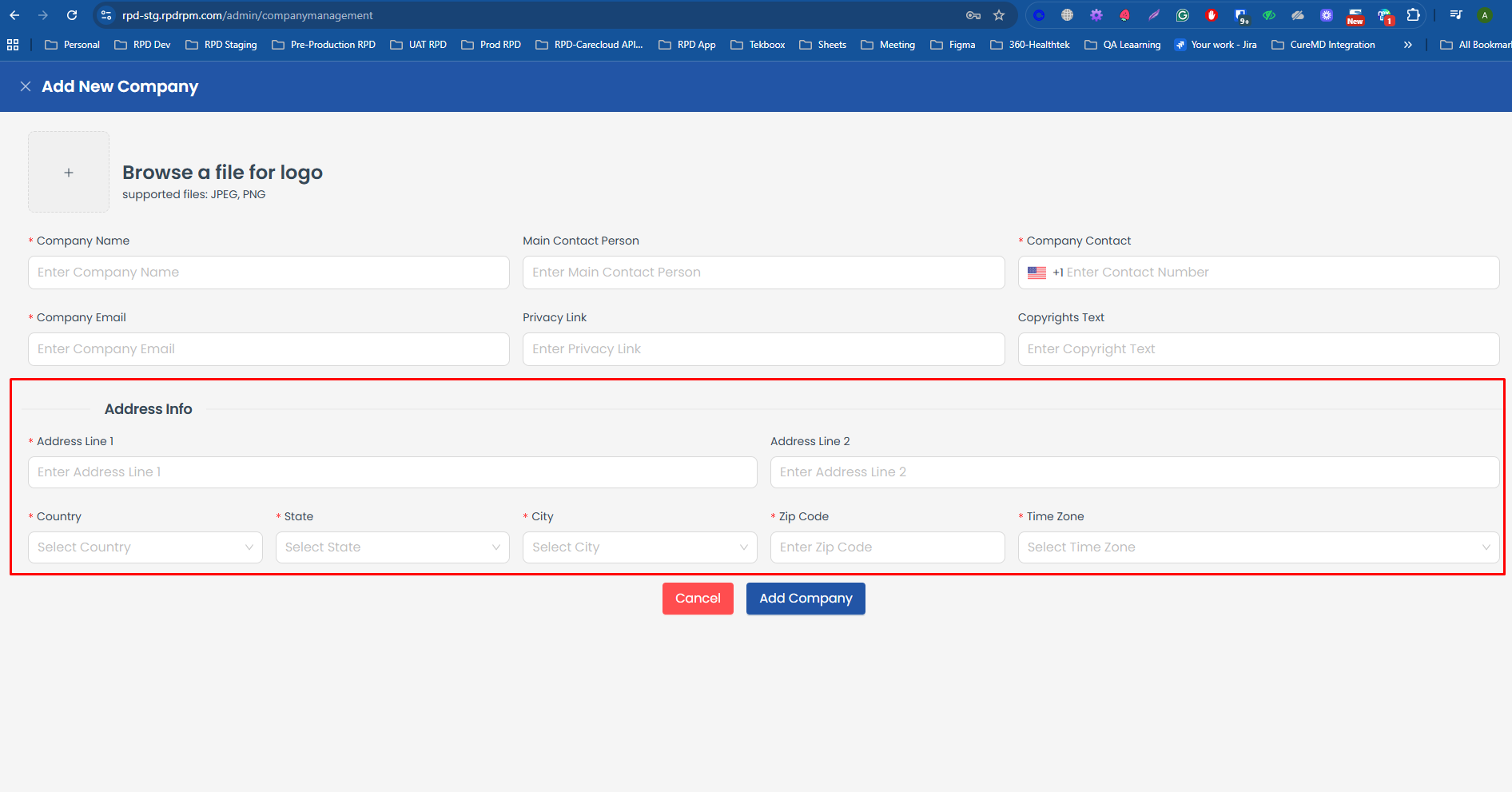Click the red Cancel button
The width and height of the screenshot is (1512, 792).
coord(698,599)
